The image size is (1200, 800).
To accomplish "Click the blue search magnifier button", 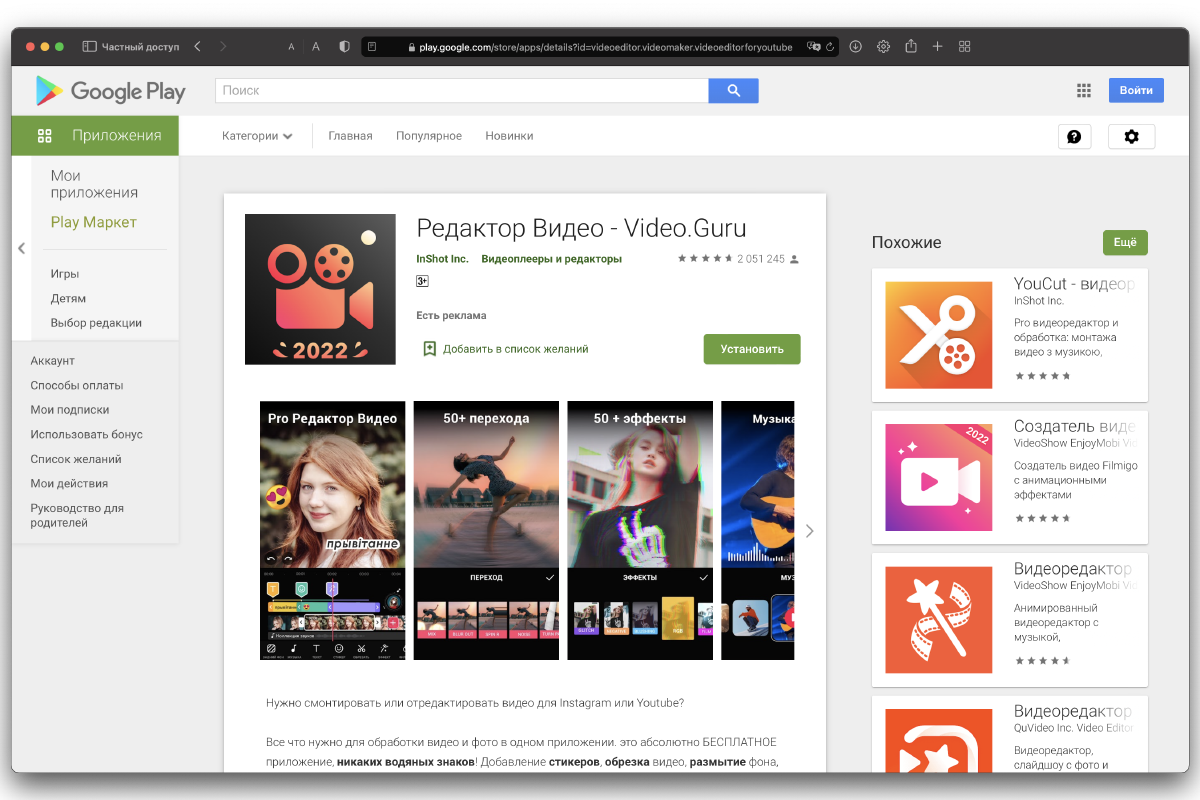I will [734, 90].
